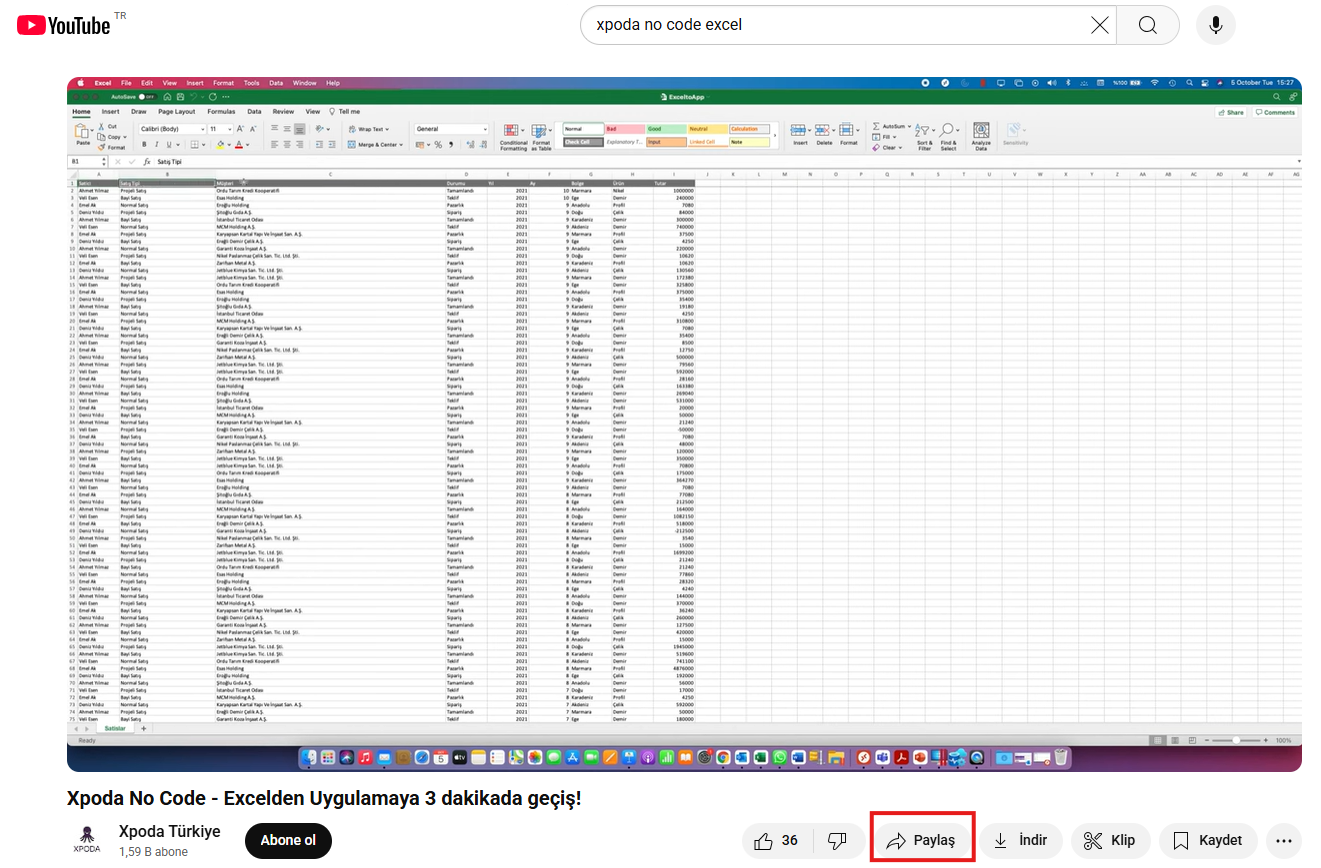Screen dimensions: 1321x868
Task: Click the Cut scissors in the Excel ribbon
Action: [x=101, y=126]
